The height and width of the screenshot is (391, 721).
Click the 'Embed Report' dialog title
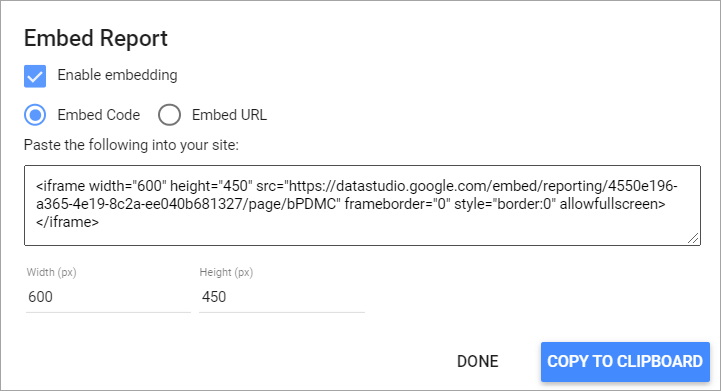(96, 38)
